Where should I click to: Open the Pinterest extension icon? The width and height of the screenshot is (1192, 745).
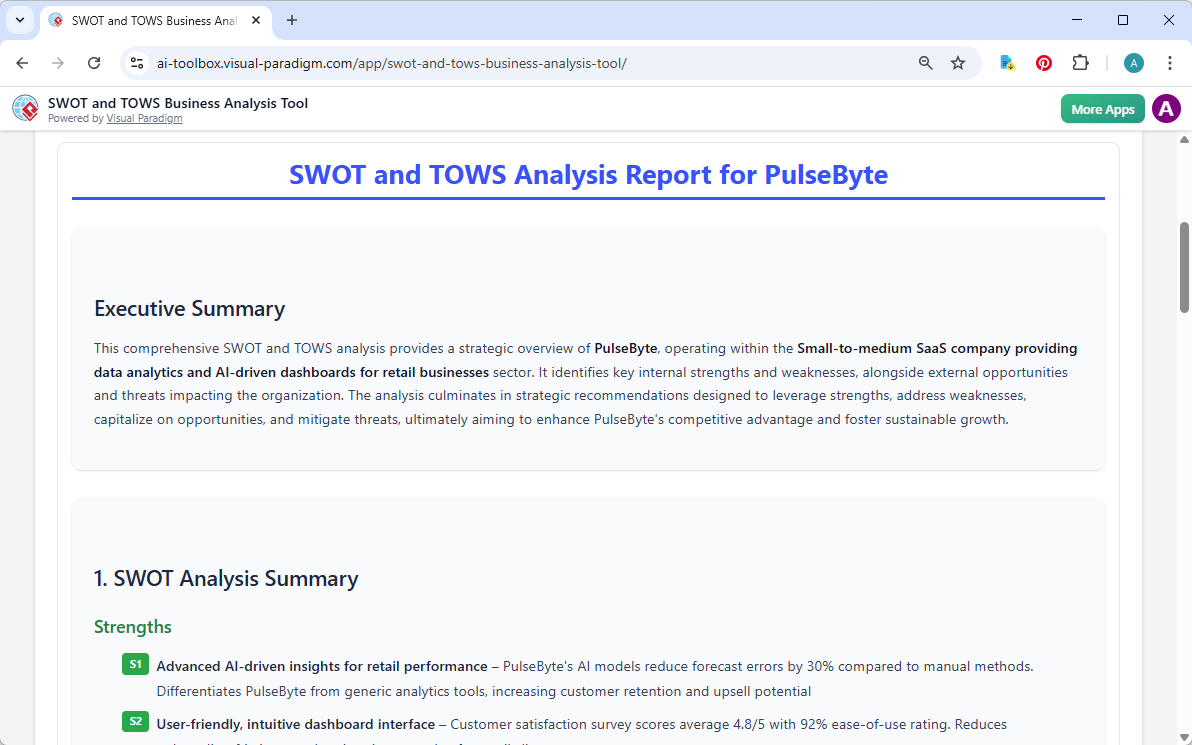tap(1043, 62)
